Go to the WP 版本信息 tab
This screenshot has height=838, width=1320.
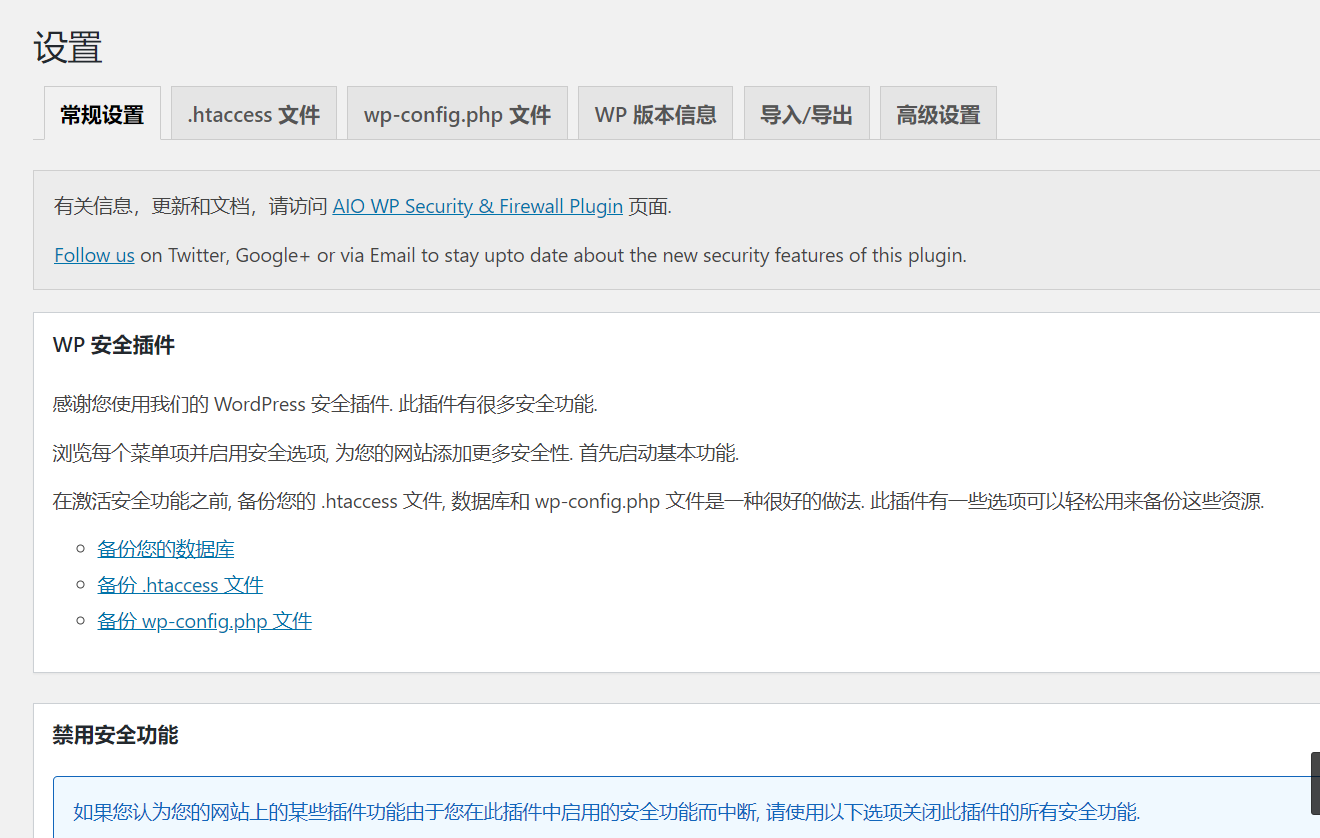655,114
